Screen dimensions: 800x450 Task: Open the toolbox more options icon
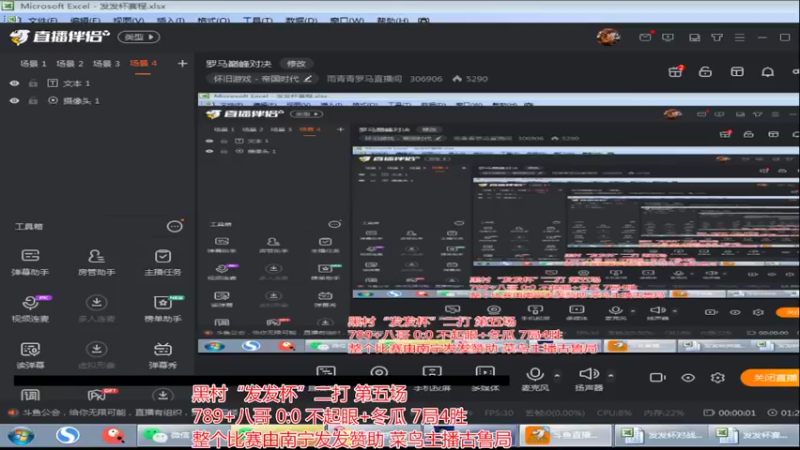pyautogui.click(x=174, y=226)
